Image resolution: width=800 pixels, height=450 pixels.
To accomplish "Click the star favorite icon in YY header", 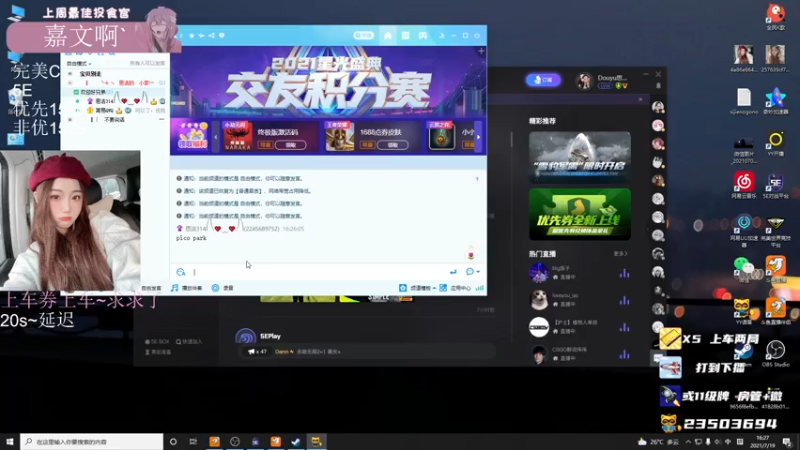I will coord(192,36).
